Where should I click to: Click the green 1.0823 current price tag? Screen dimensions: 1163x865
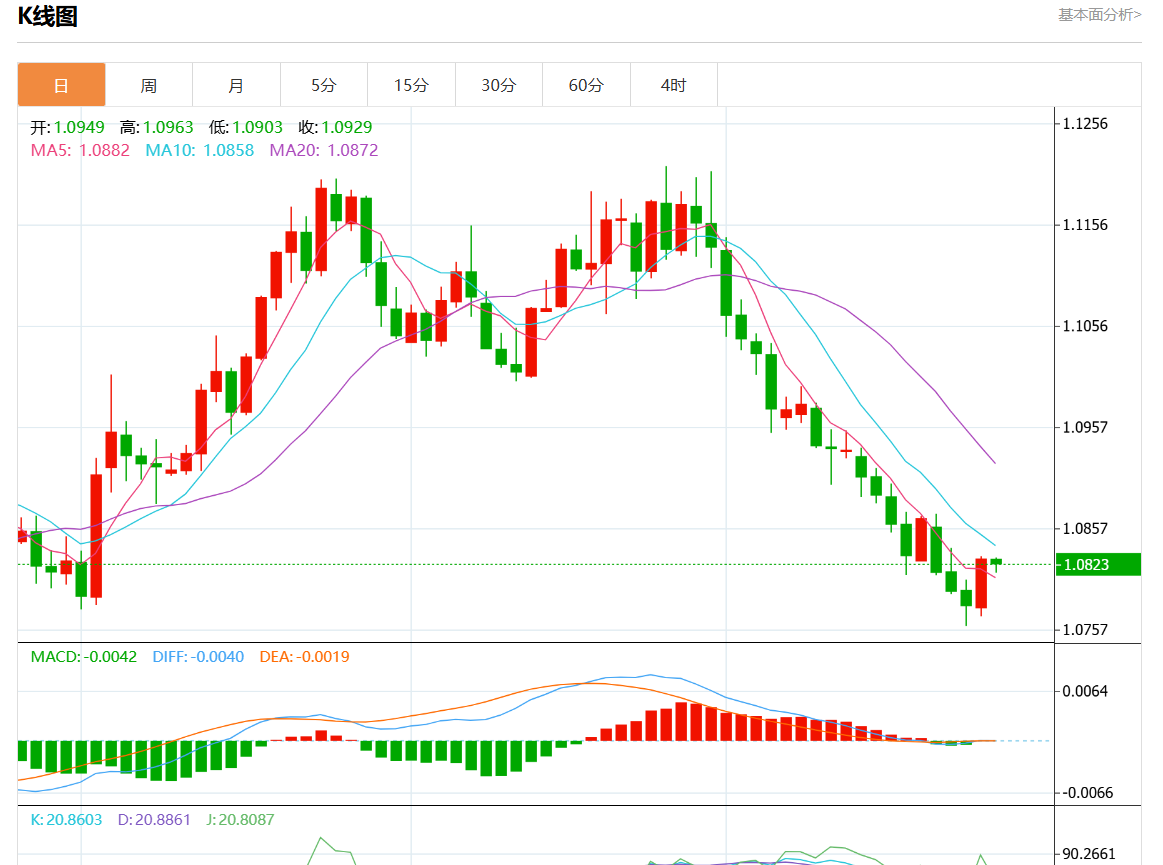tap(1097, 564)
